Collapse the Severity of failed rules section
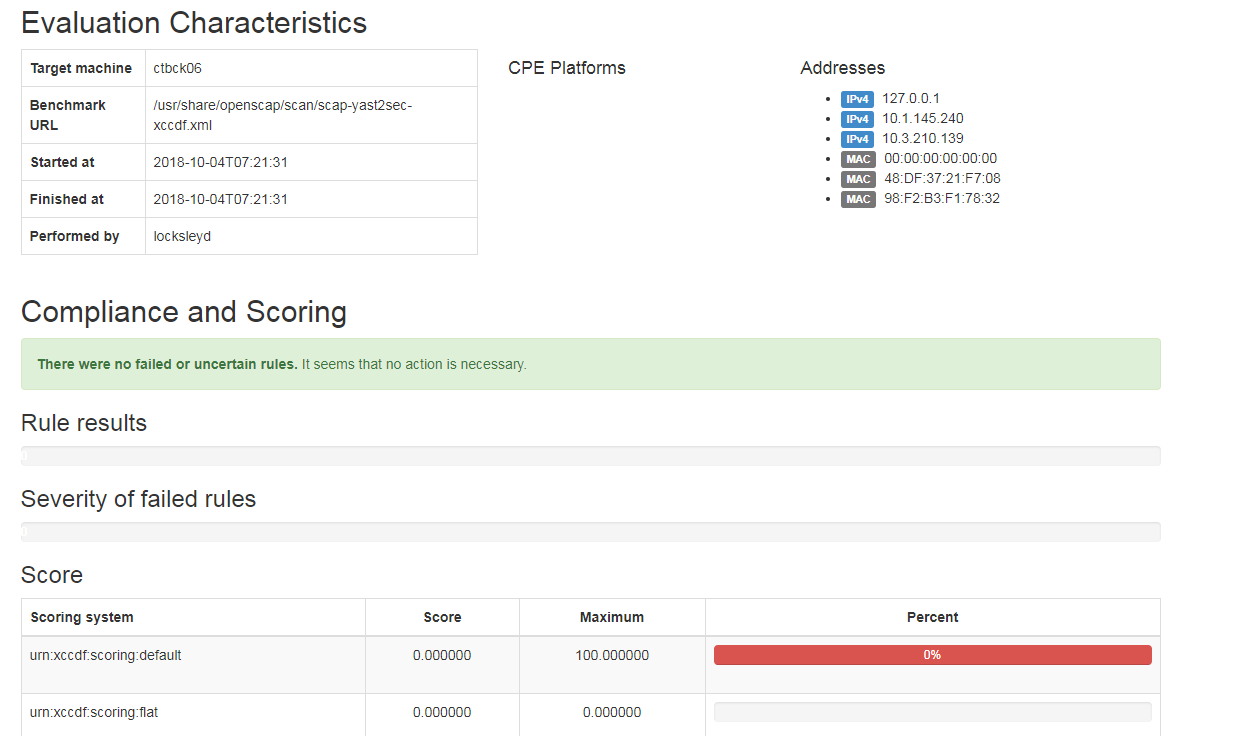 (139, 499)
